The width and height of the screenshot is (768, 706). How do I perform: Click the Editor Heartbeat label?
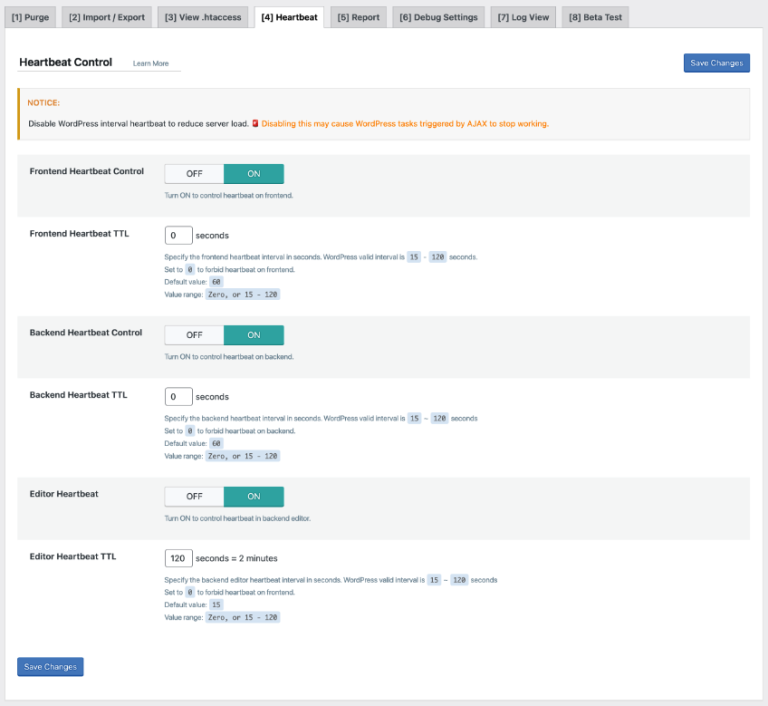[x=64, y=494]
